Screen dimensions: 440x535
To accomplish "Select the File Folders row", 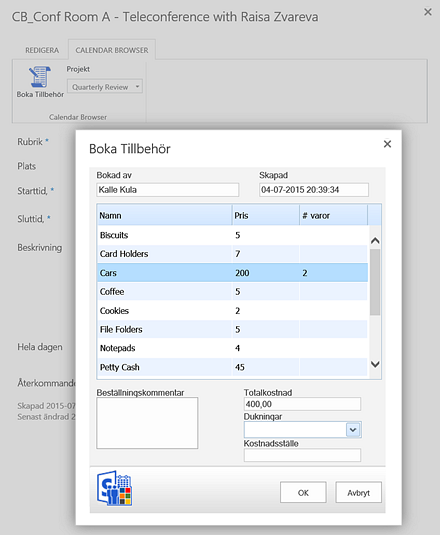I will click(232, 329).
